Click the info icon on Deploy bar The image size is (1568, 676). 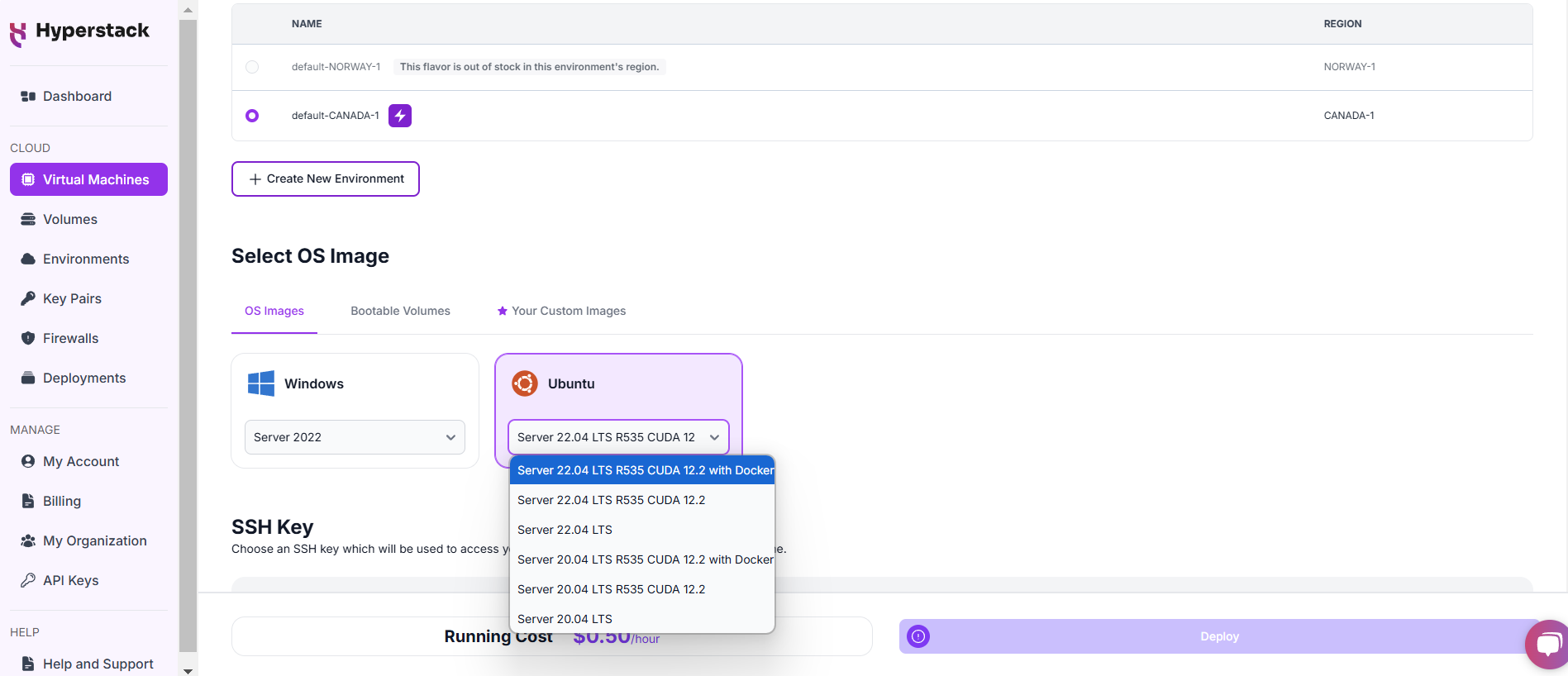(x=918, y=636)
